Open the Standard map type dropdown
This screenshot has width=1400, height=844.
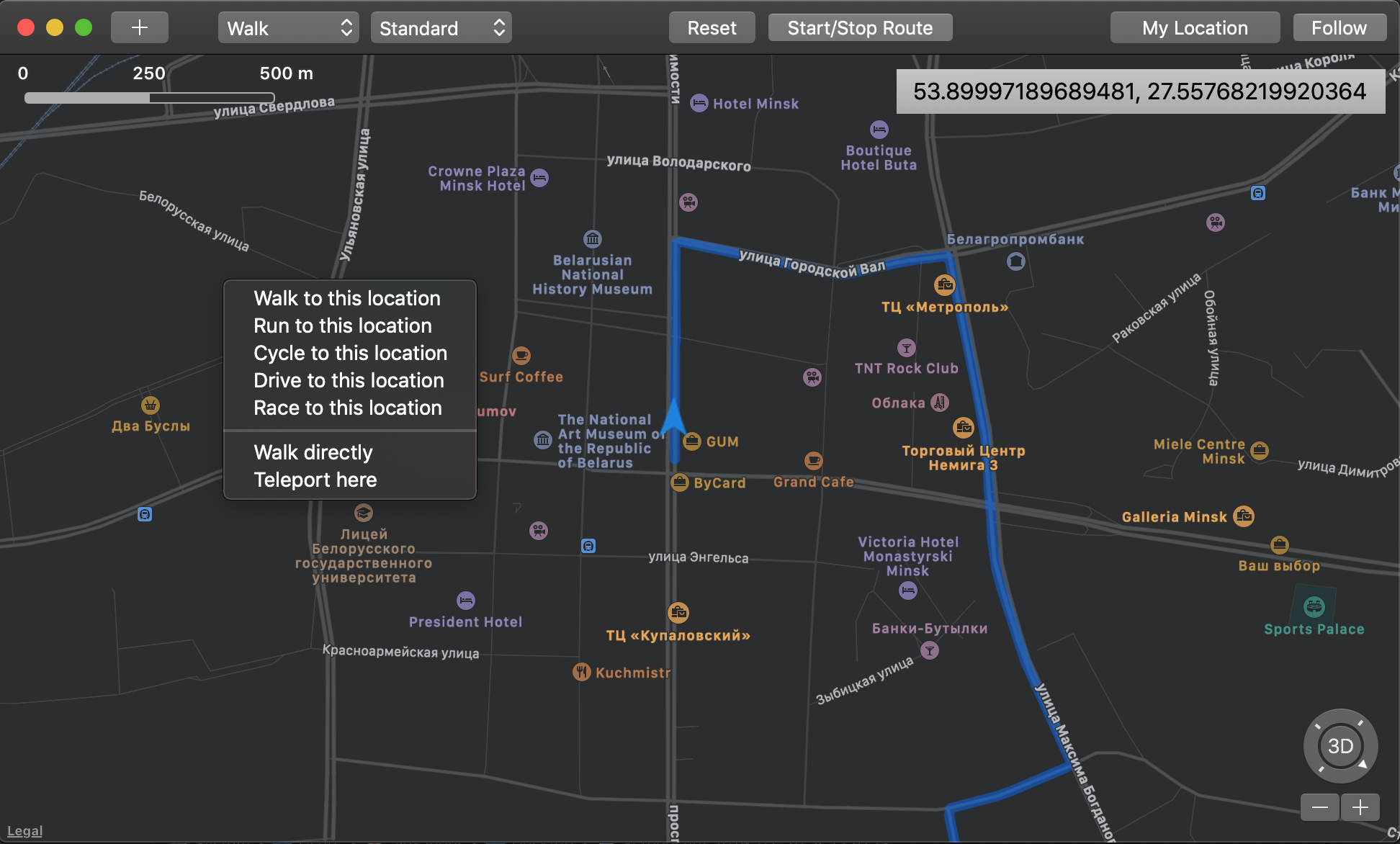tap(441, 28)
